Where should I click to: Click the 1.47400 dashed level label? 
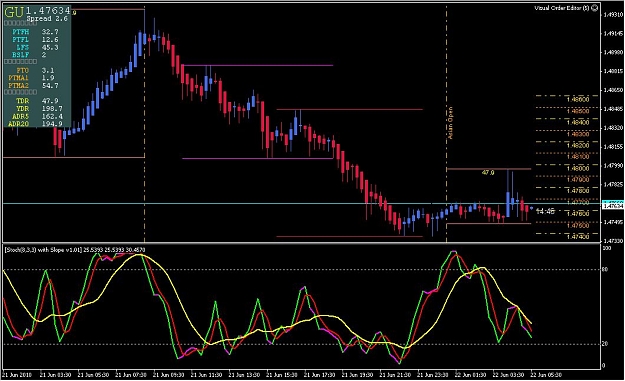click(x=578, y=237)
